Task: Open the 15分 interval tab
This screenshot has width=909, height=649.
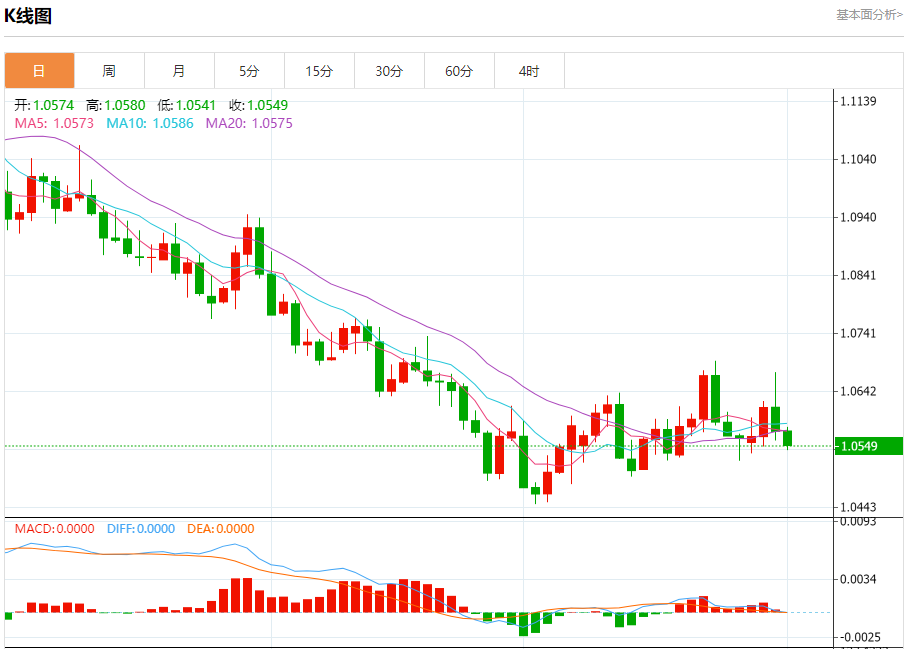Action: click(x=319, y=71)
